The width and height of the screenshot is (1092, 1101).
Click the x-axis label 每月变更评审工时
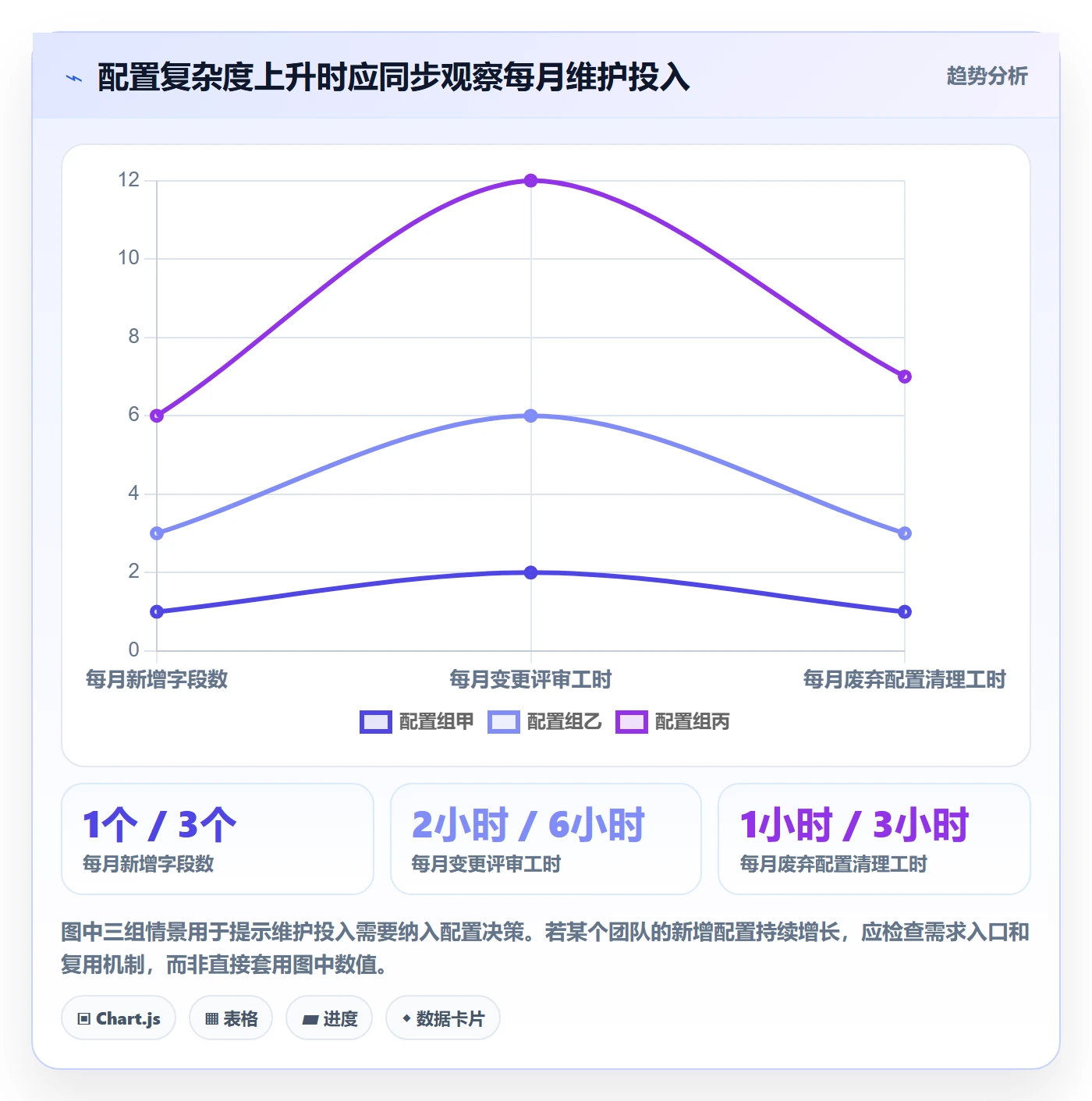point(530,679)
